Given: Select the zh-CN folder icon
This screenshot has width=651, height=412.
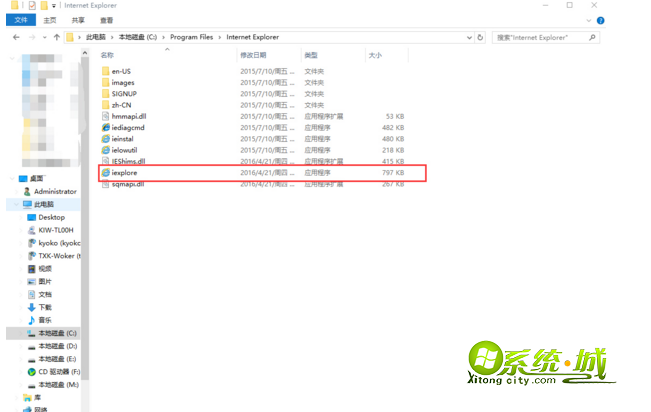Looking at the screenshot, I should pos(105,105).
